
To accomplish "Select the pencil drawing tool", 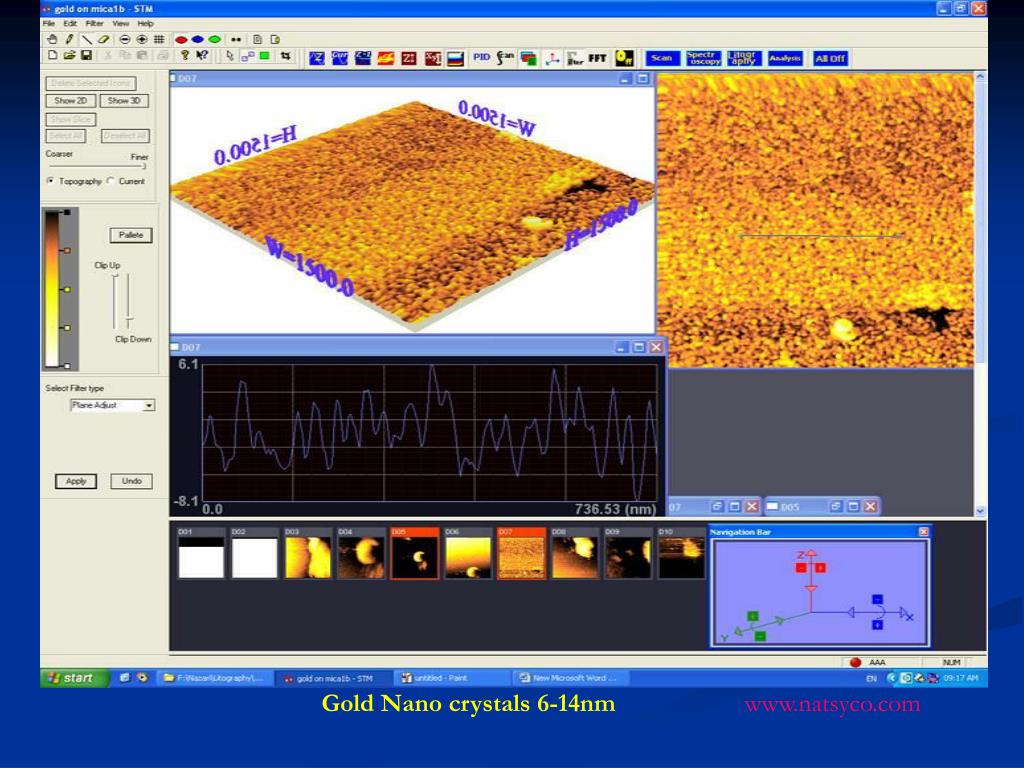I will [x=70, y=39].
